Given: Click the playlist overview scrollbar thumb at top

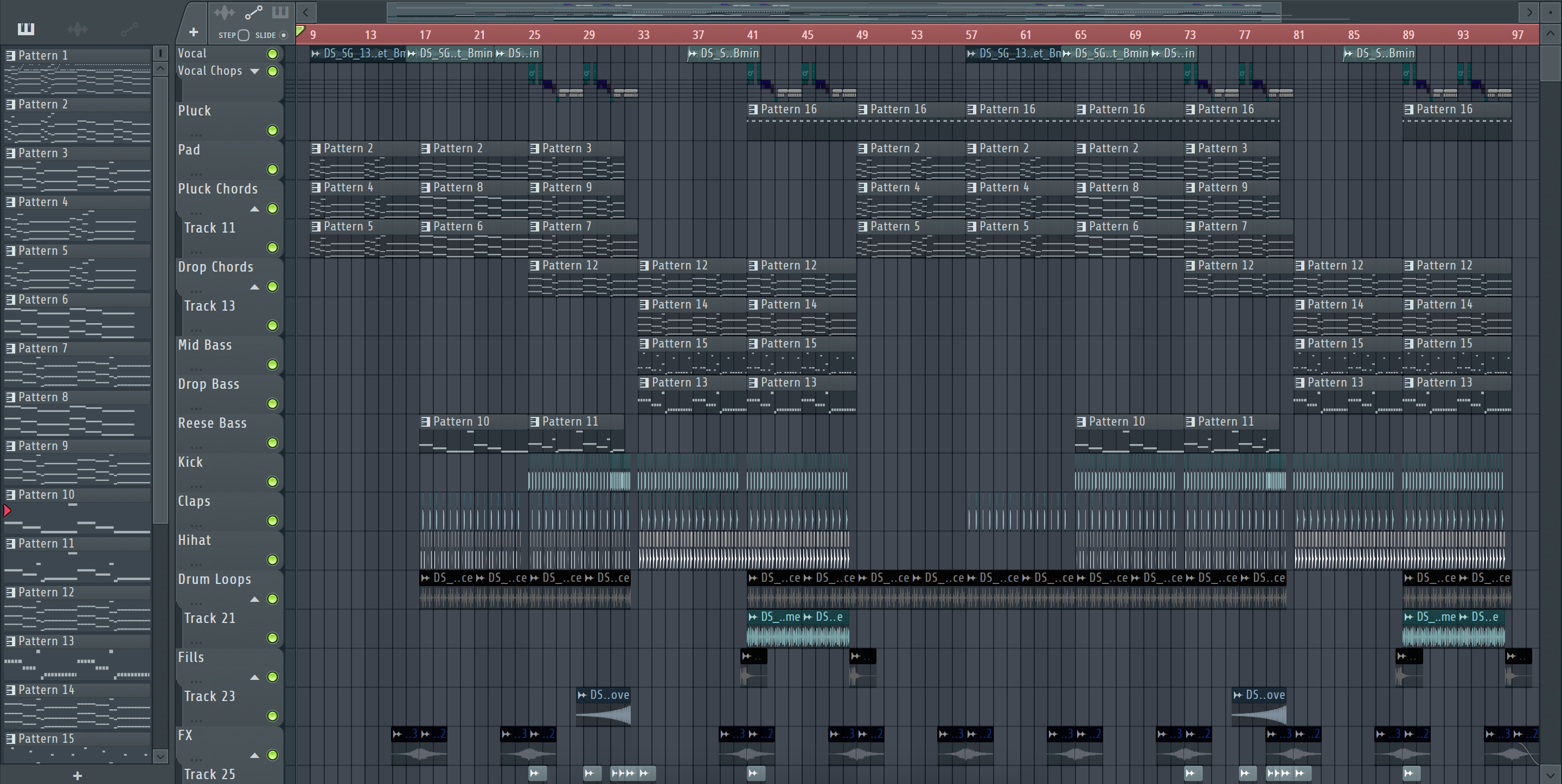Looking at the screenshot, I should (834, 12).
